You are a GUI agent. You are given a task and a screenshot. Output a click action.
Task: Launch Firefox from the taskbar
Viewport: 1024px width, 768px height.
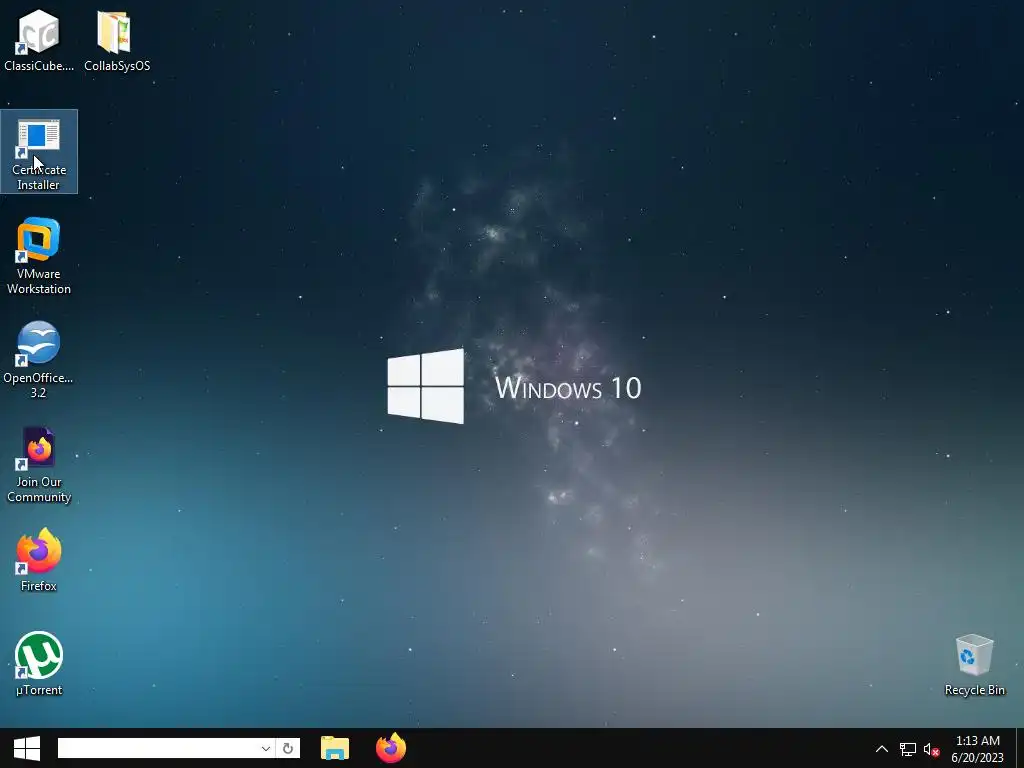click(x=391, y=748)
